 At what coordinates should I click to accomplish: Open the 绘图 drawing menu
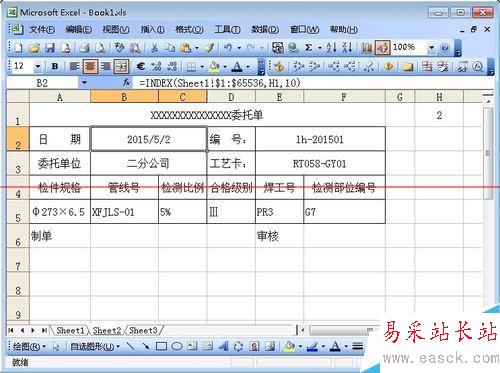tap(29, 346)
